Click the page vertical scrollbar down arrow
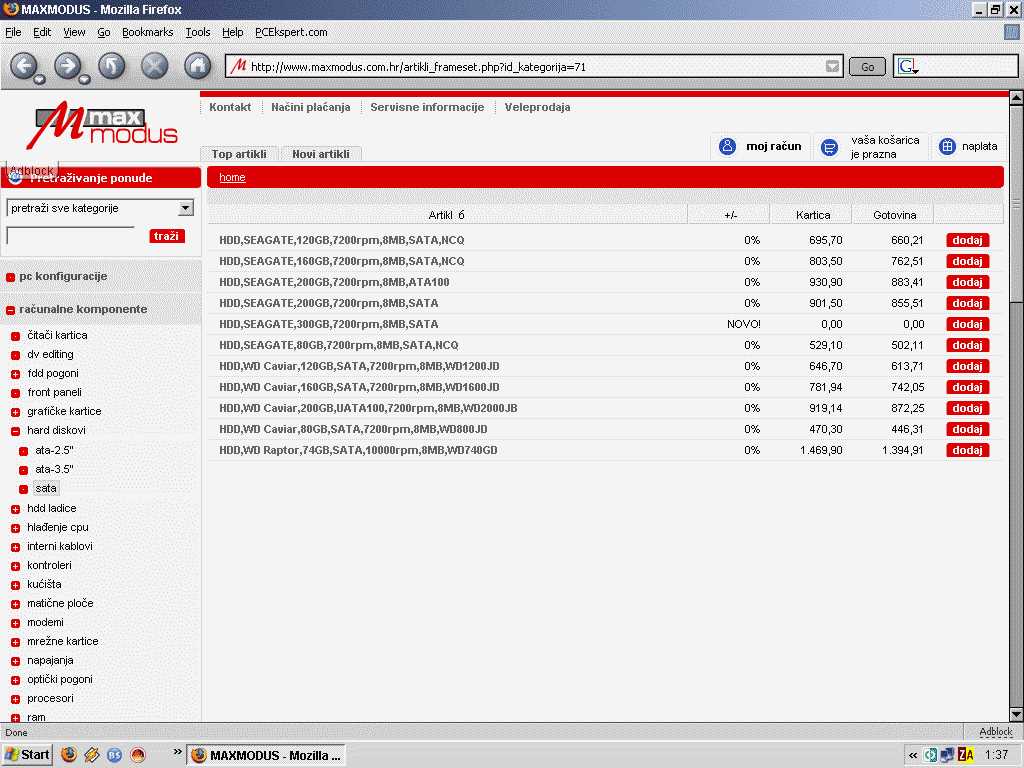Screen dimensions: 1024x768 tap(1016, 714)
